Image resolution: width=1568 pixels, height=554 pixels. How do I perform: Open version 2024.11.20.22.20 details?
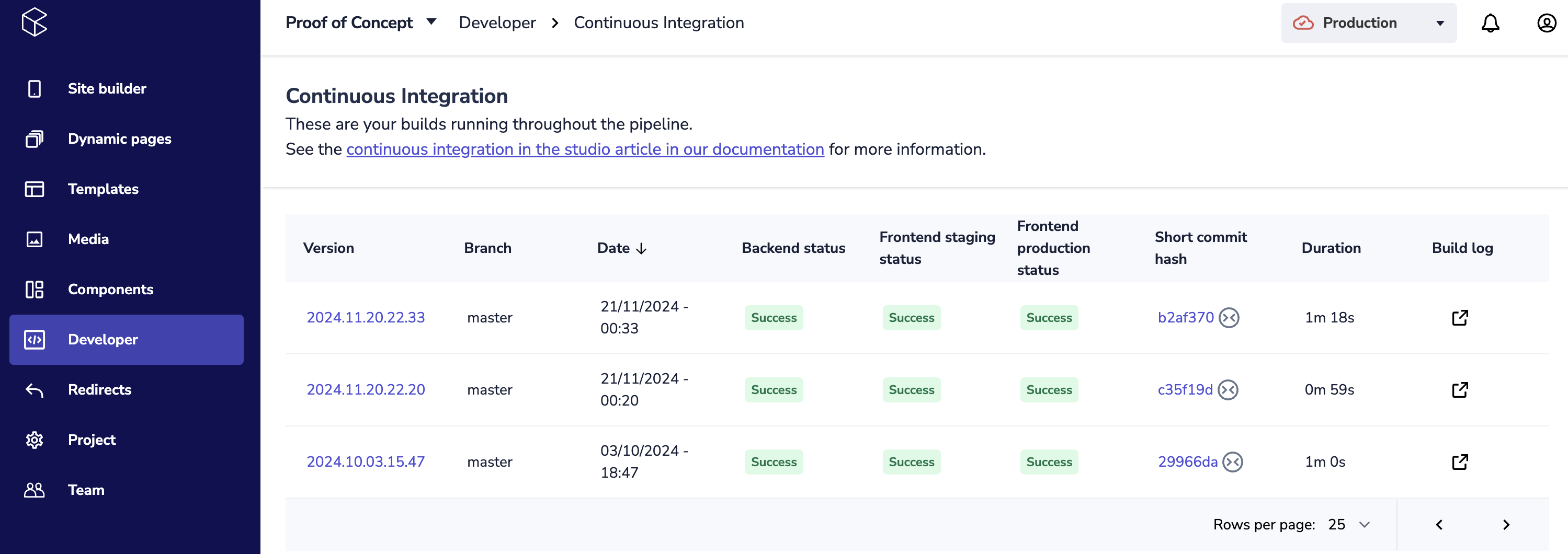point(365,390)
